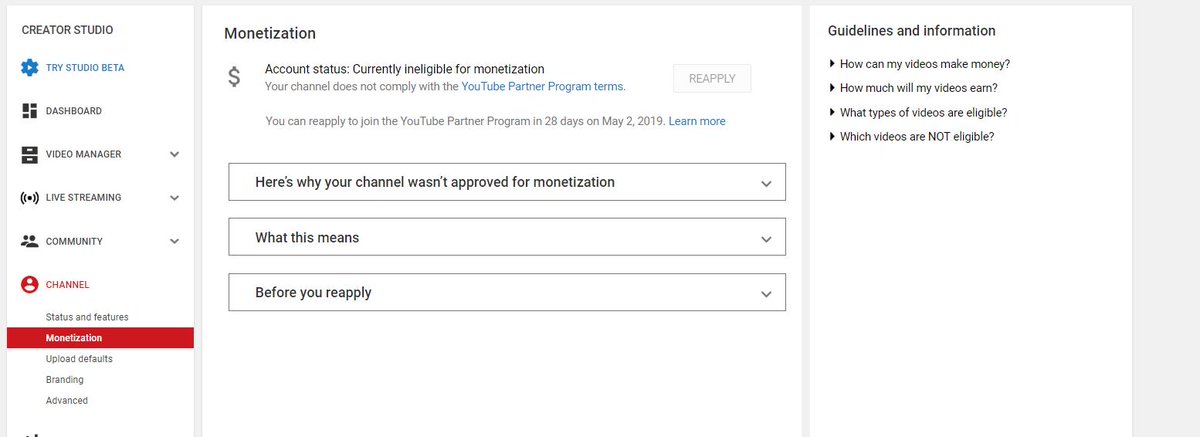Click 'Here's why your channel wasn't approved' heading
1200x437 pixels.
click(x=435, y=182)
